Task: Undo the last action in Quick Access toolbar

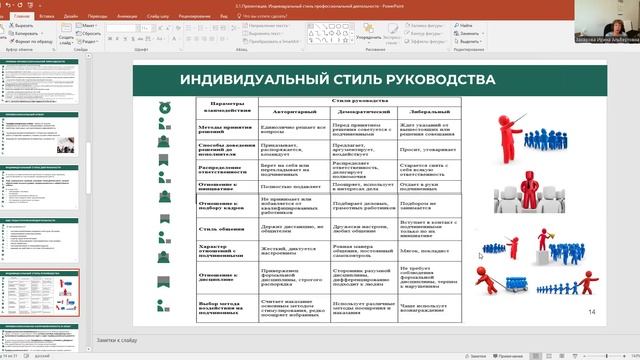Action: click(x=8, y=5)
